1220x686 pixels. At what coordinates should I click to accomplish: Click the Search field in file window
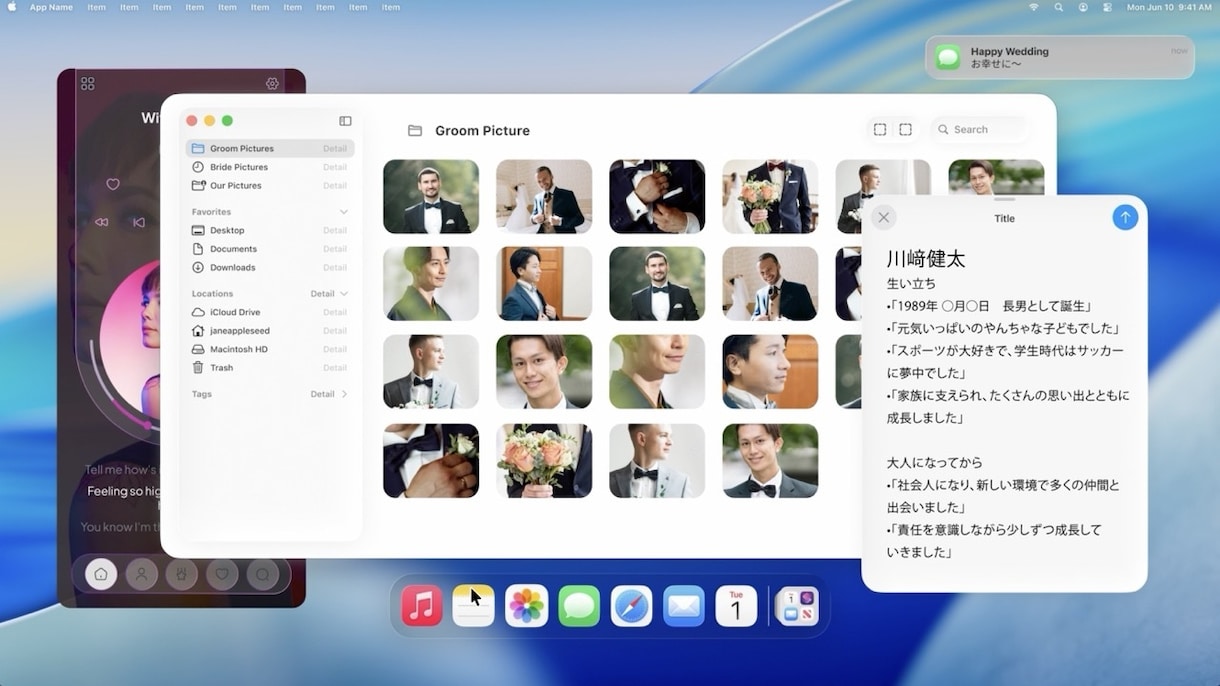tap(980, 129)
